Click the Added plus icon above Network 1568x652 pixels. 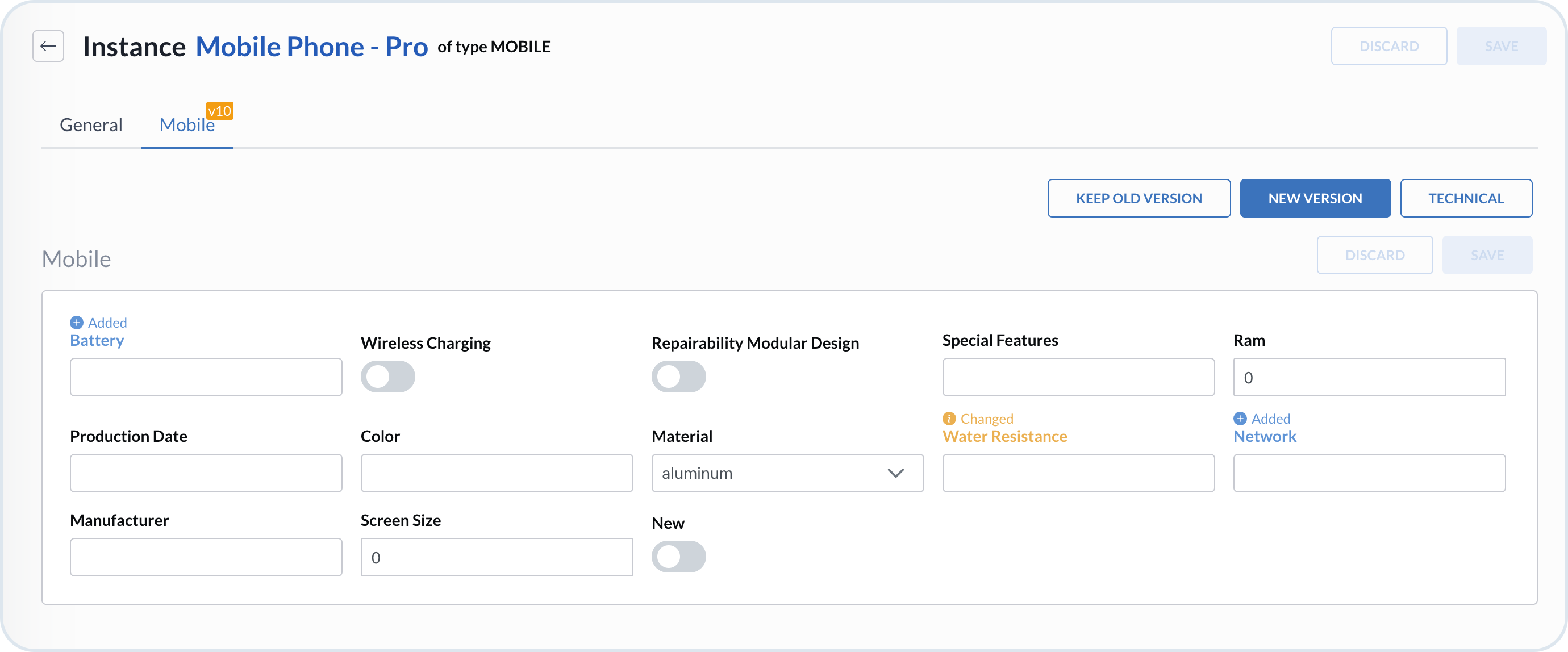tap(1239, 418)
